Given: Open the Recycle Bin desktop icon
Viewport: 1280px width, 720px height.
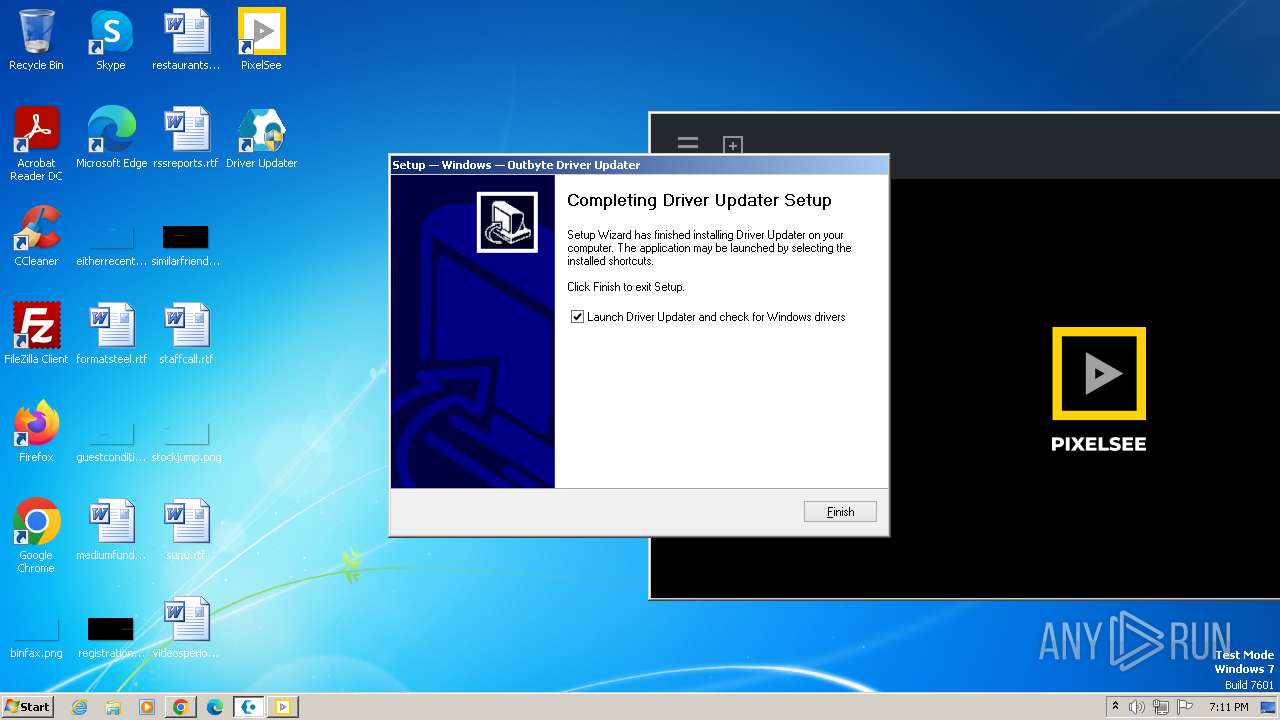Looking at the screenshot, I should (36, 40).
